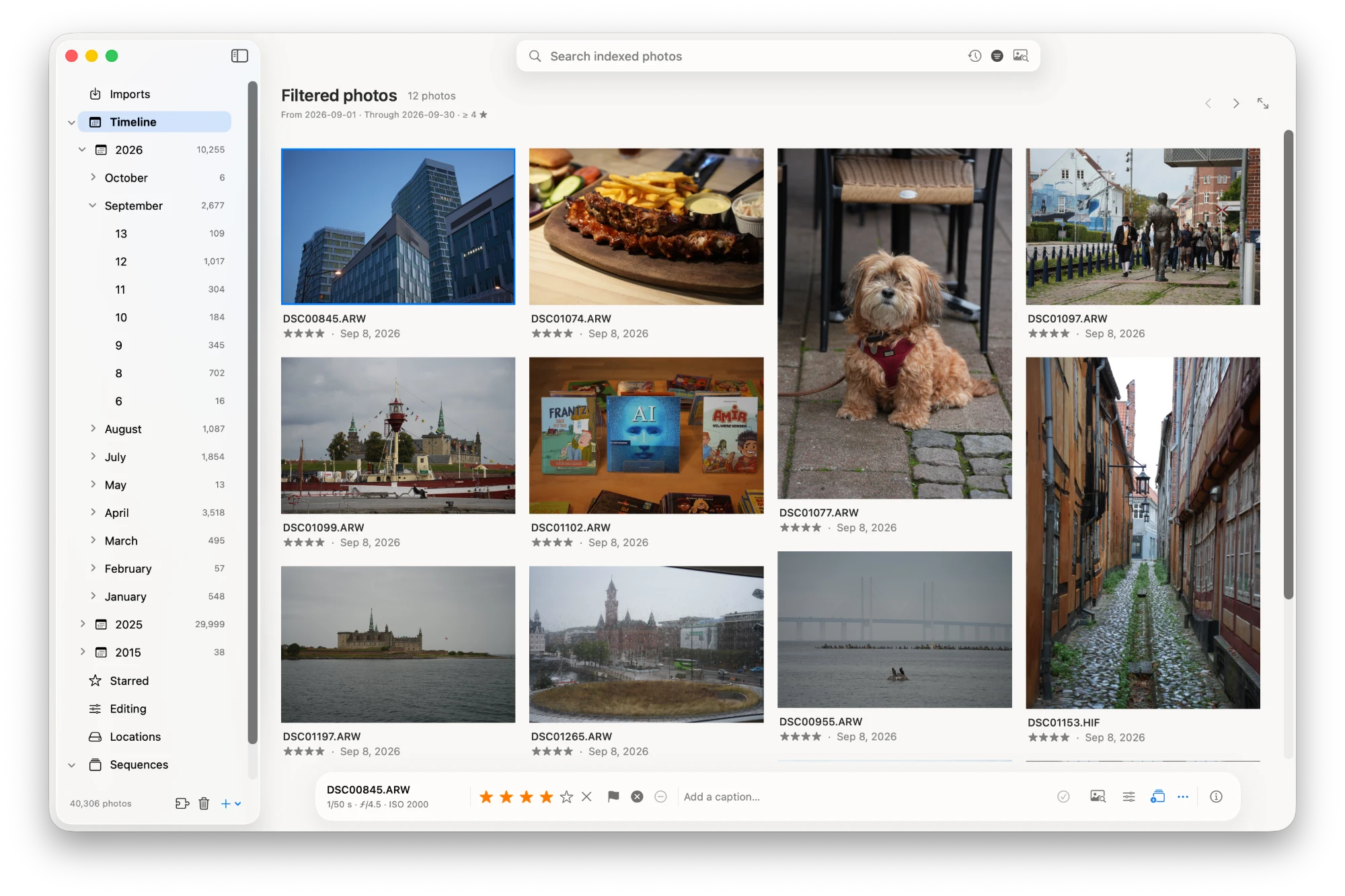Set rating to five stars
Image resolution: width=1345 pixels, height=896 pixels.
point(566,797)
